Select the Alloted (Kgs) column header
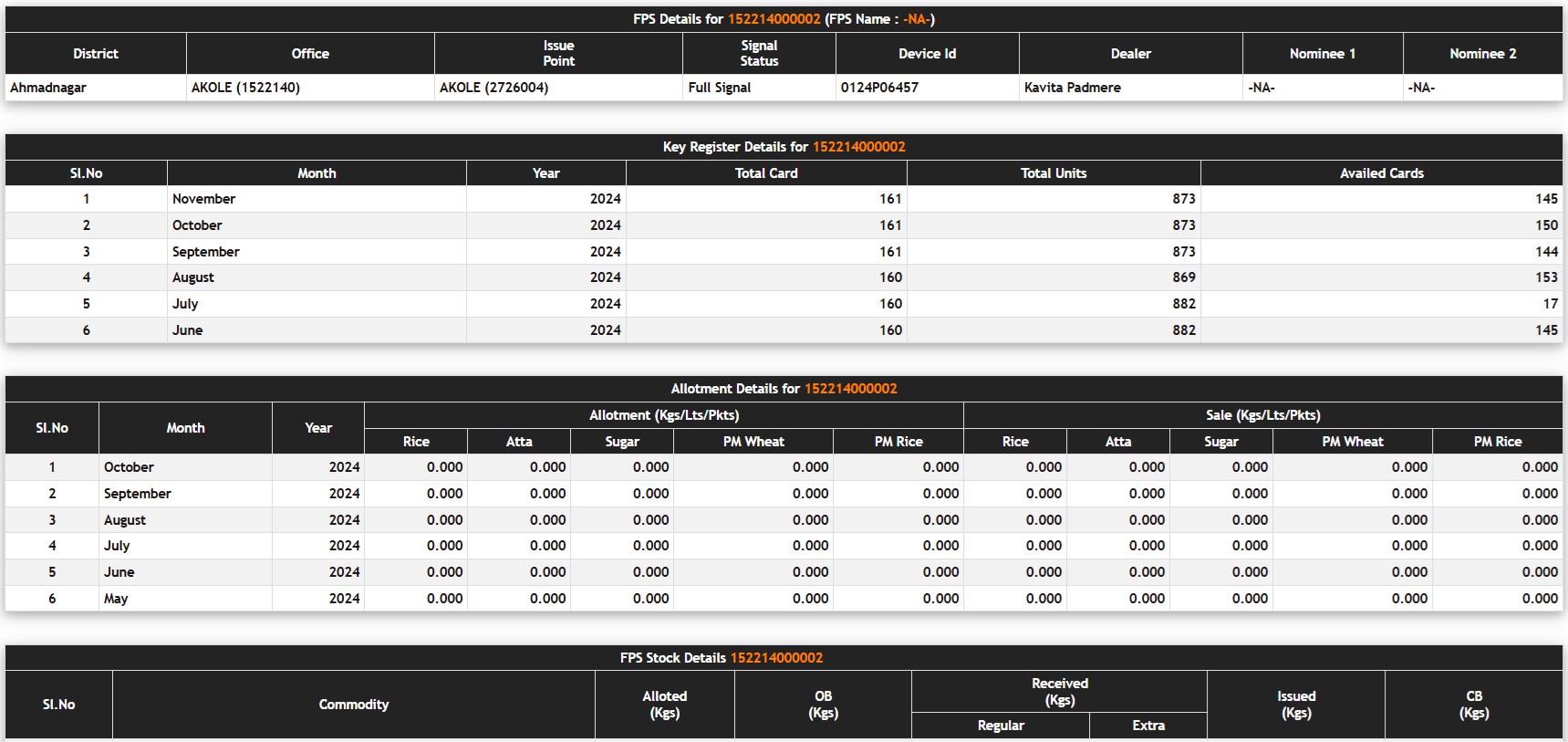The height and width of the screenshot is (742, 1568). (x=664, y=705)
